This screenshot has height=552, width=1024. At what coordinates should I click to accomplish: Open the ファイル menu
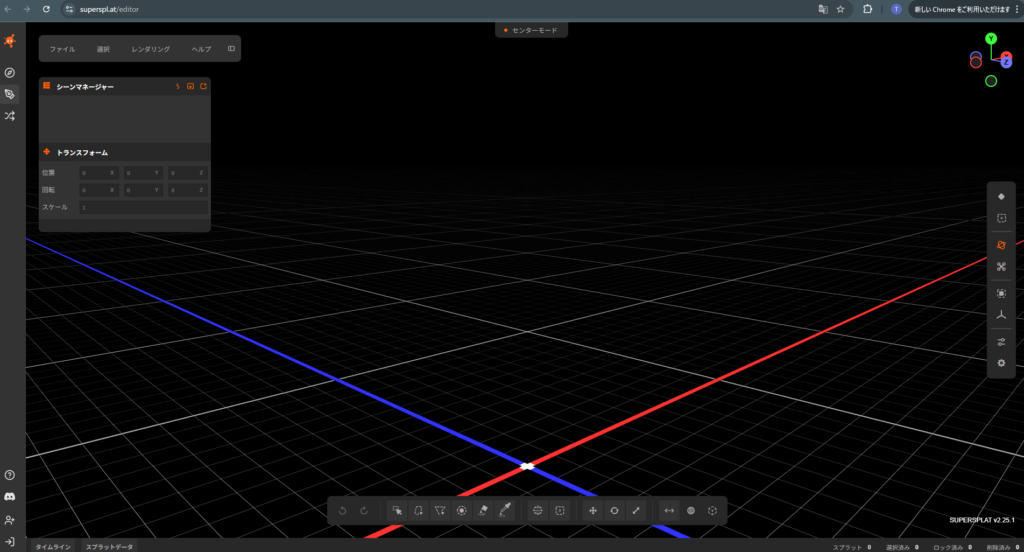point(62,49)
